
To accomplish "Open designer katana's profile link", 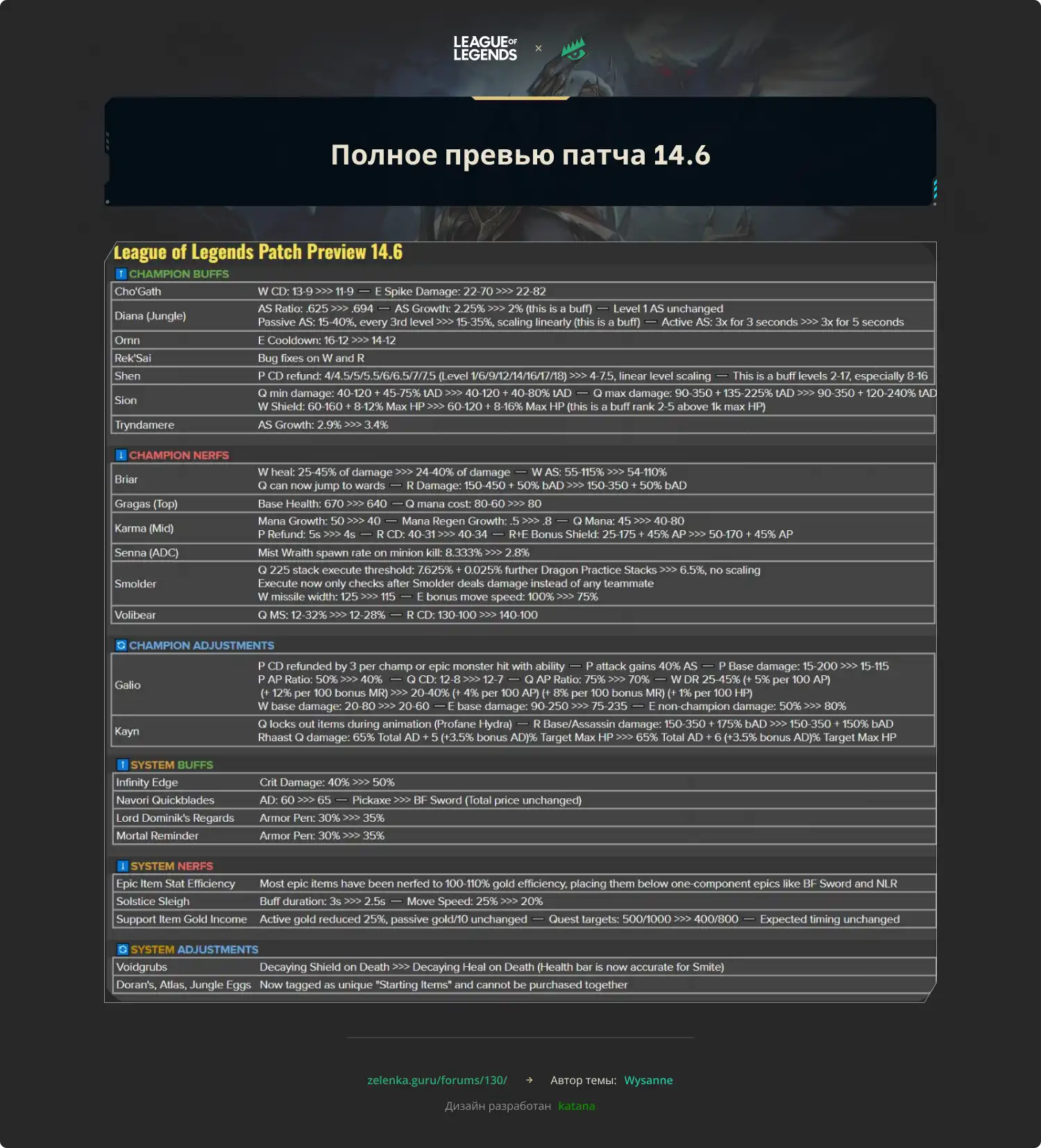I will (577, 1106).
